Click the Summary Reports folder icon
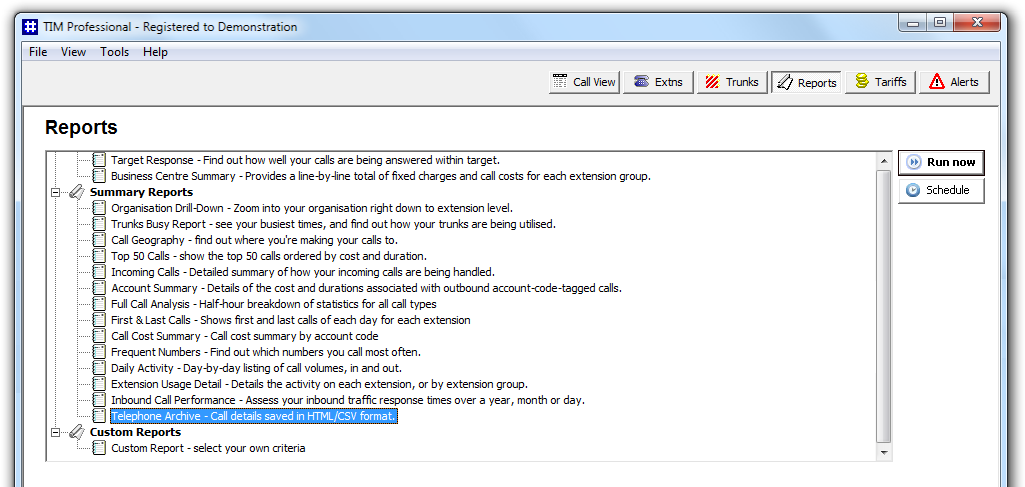 76,192
